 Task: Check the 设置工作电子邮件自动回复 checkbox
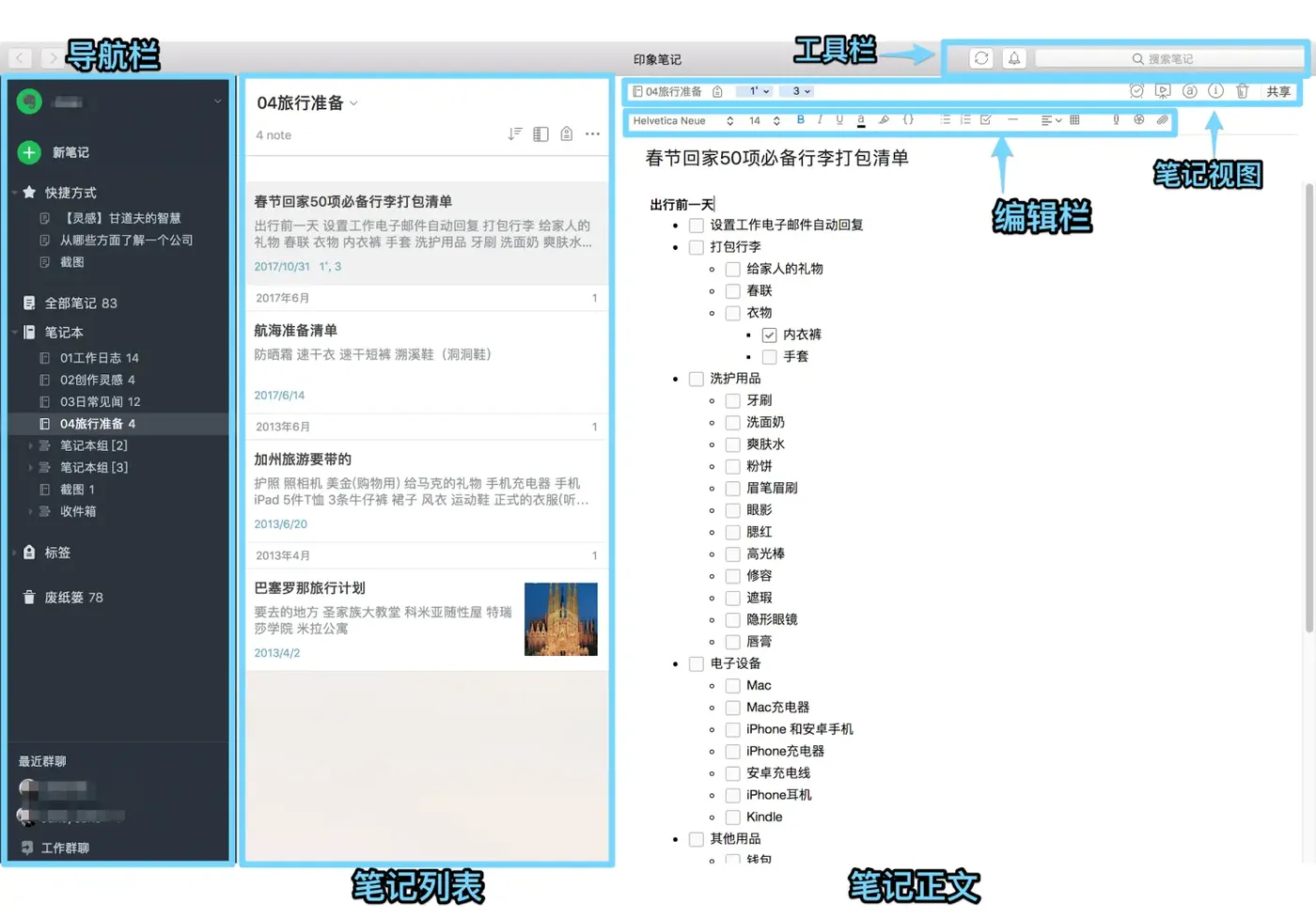(697, 226)
